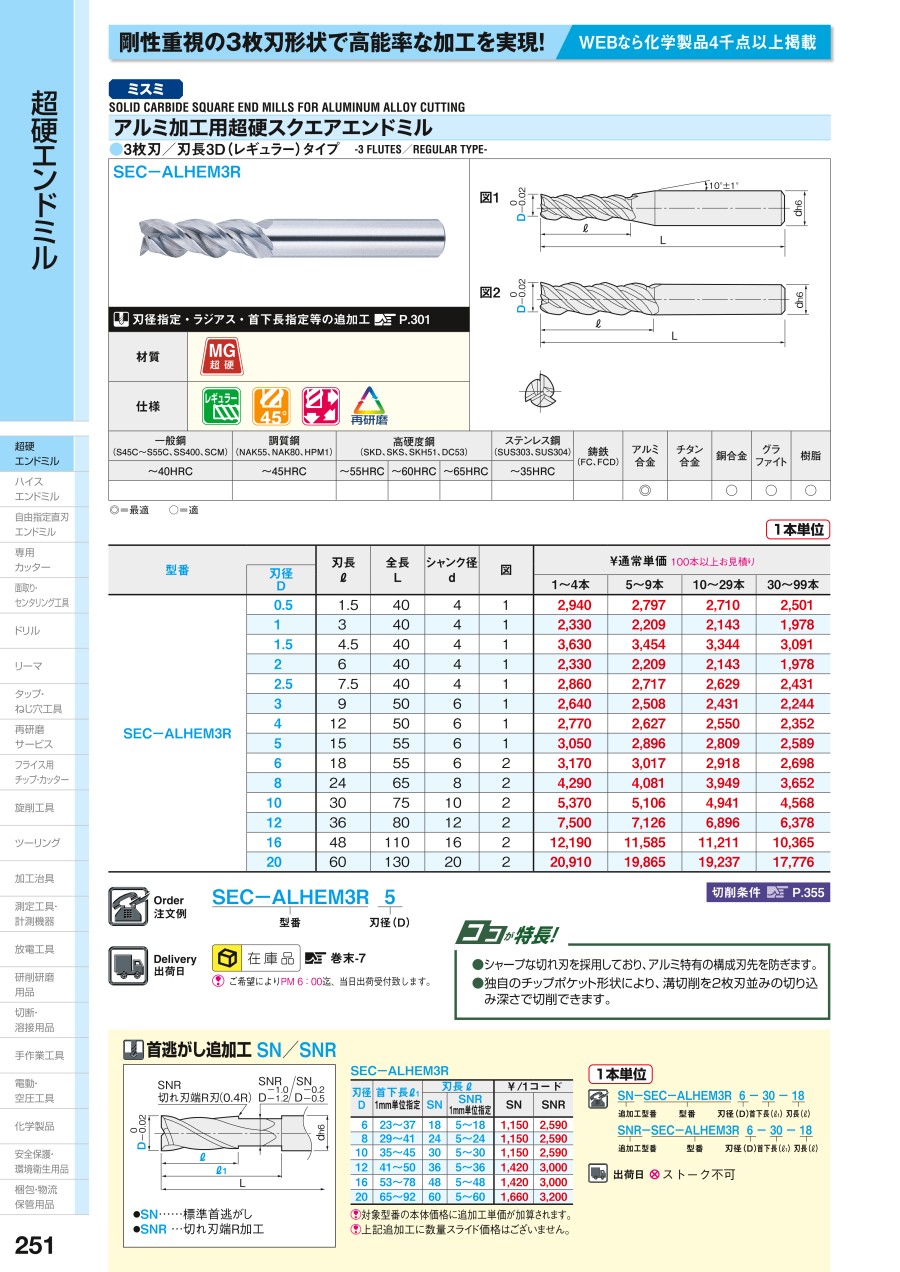Click the 再研磨 regrind triangle icon
Image resolution: width=900 pixels, height=1272 pixels.
coord(370,406)
